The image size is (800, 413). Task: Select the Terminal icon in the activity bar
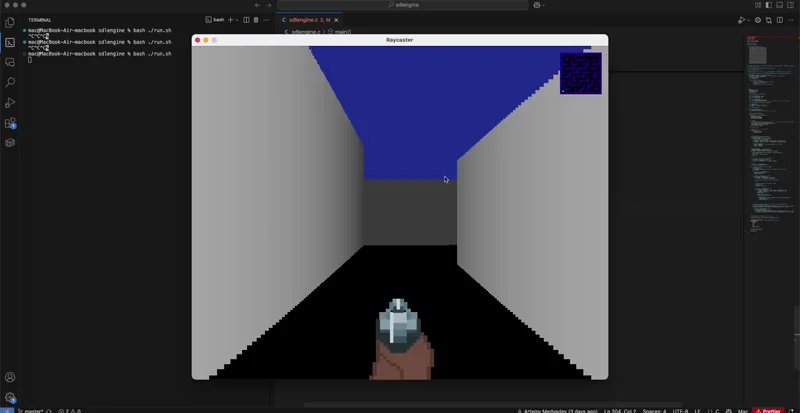point(10,42)
